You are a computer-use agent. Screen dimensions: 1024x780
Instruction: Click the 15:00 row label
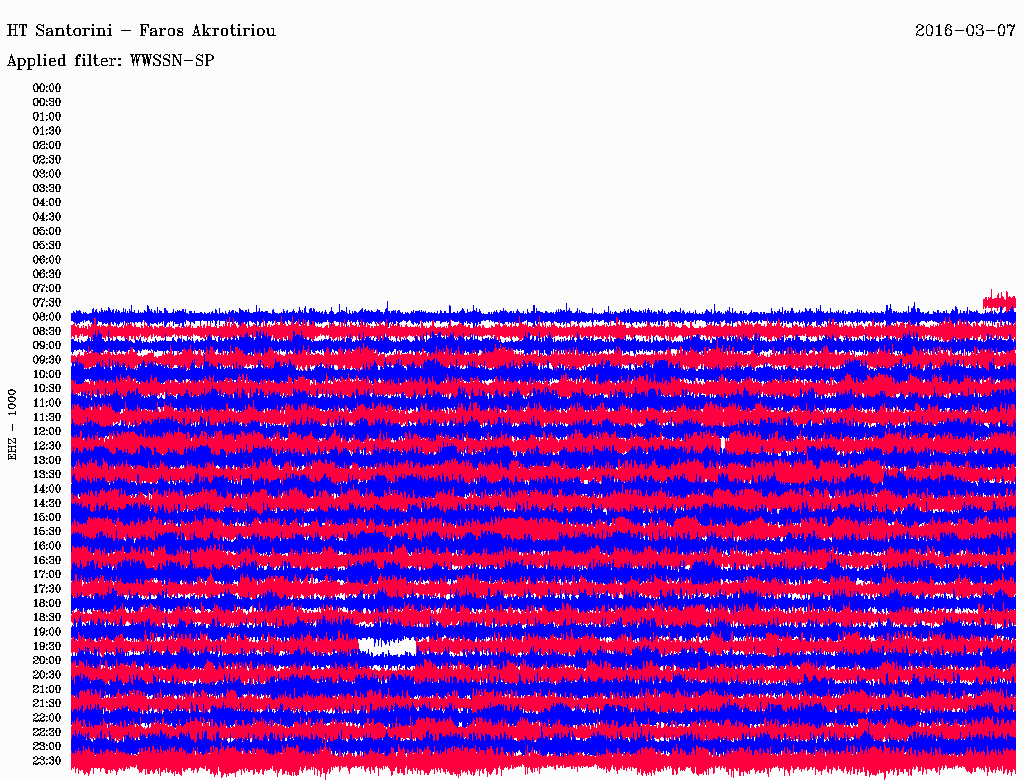tap(47, 517)
